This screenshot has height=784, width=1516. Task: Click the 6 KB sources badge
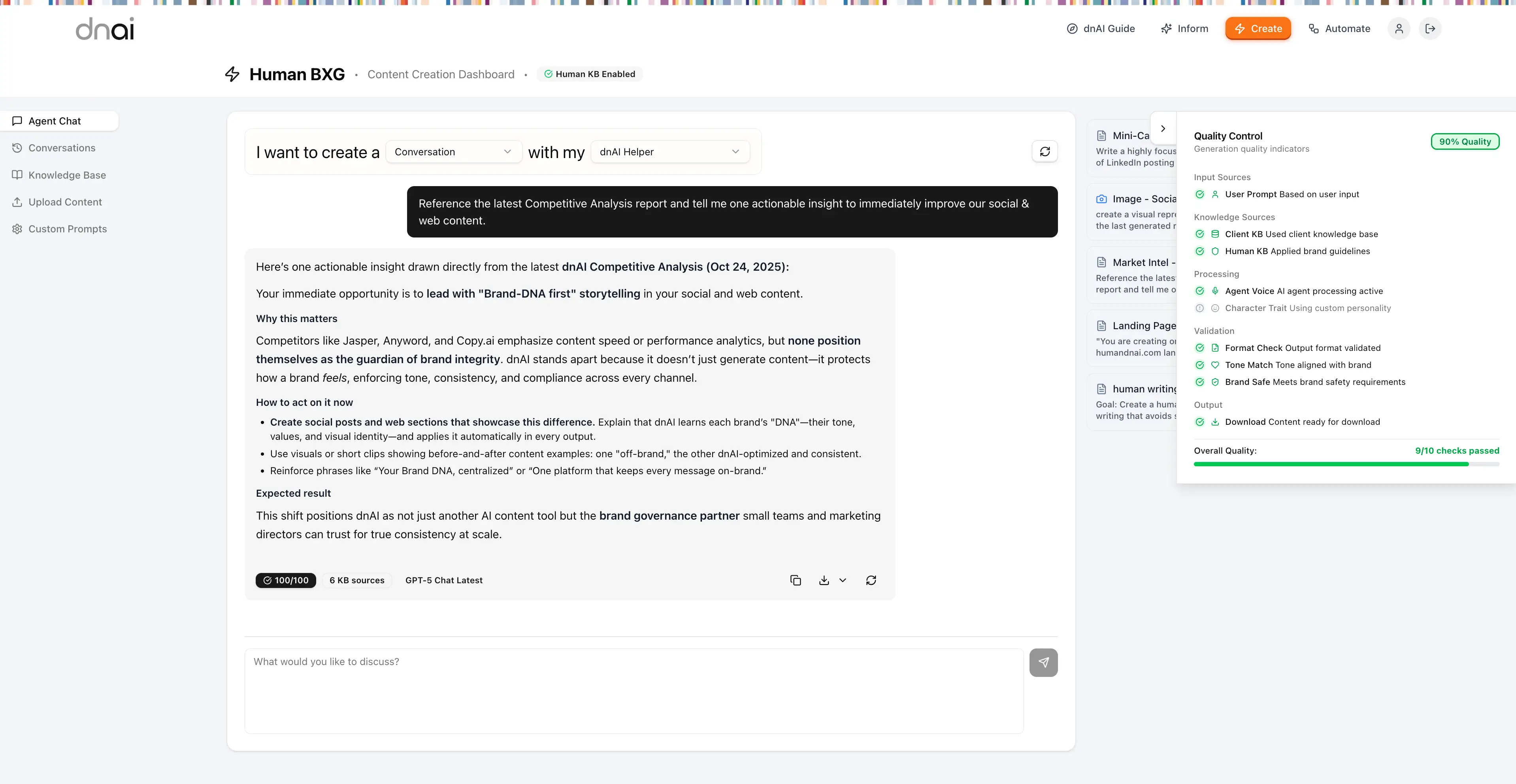coord(356,580)
